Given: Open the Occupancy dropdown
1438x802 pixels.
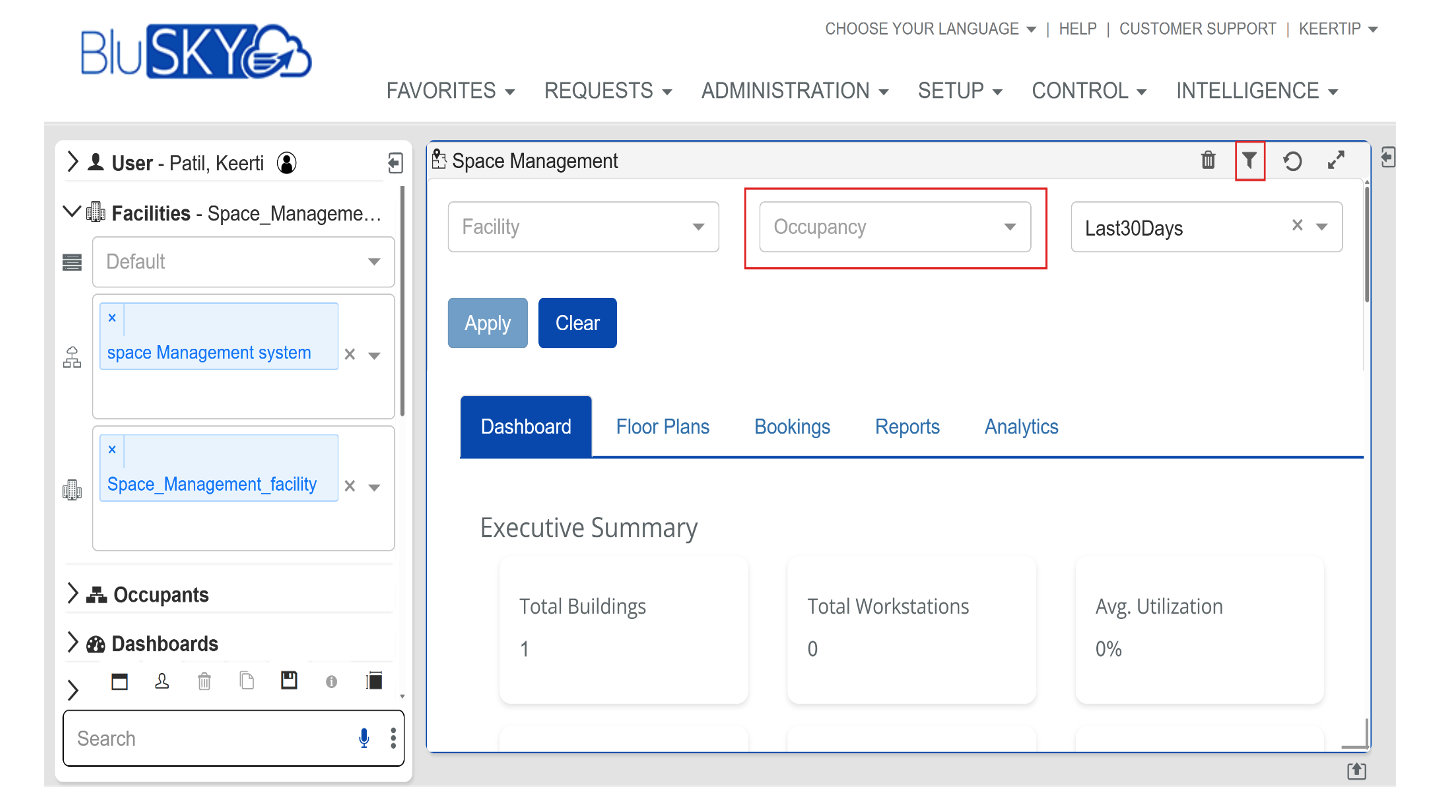Looking at the screenshot, I should (894, 227).
